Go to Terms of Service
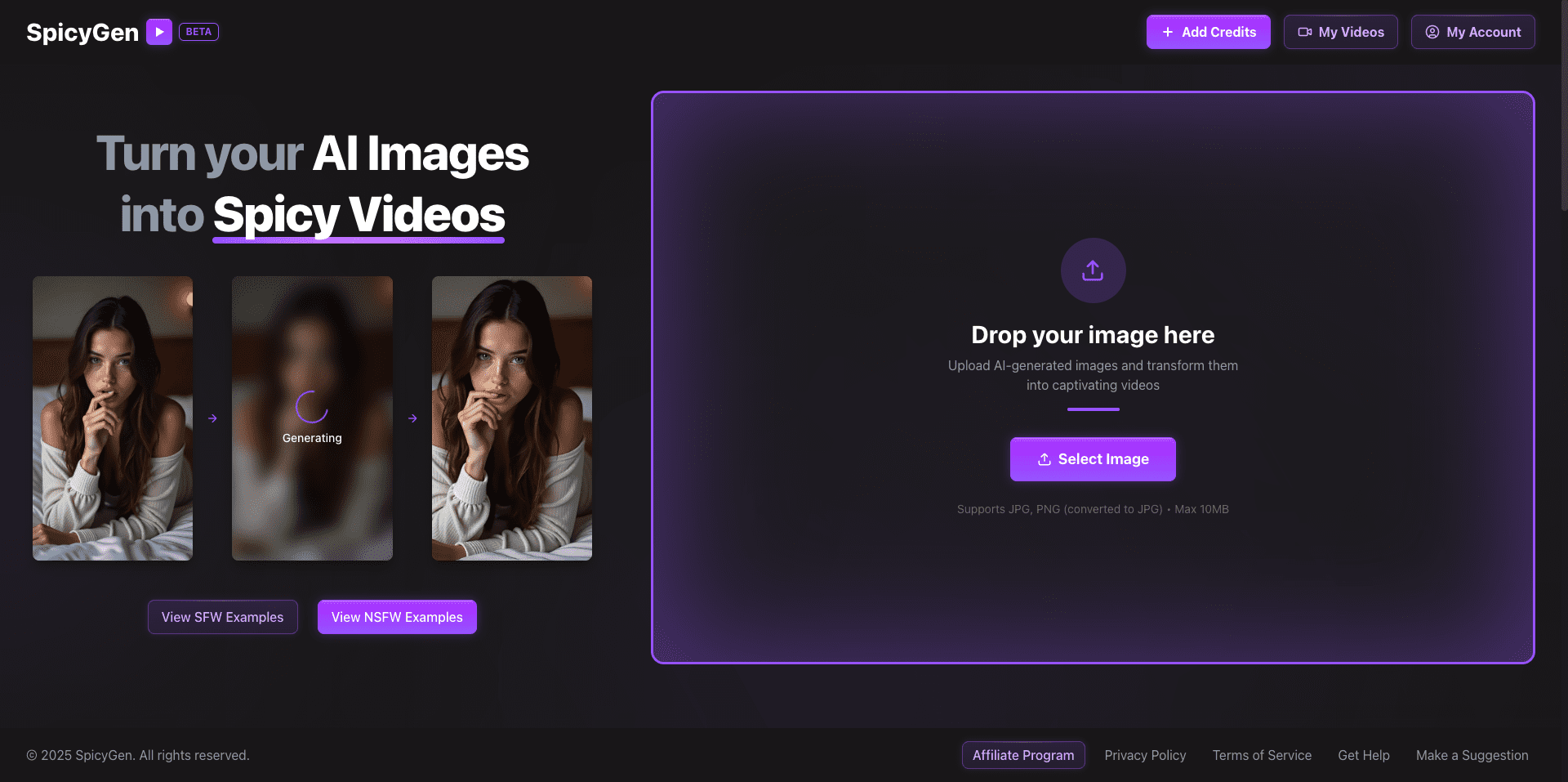Screen dimensions: 1568x782 (1262, 755)
